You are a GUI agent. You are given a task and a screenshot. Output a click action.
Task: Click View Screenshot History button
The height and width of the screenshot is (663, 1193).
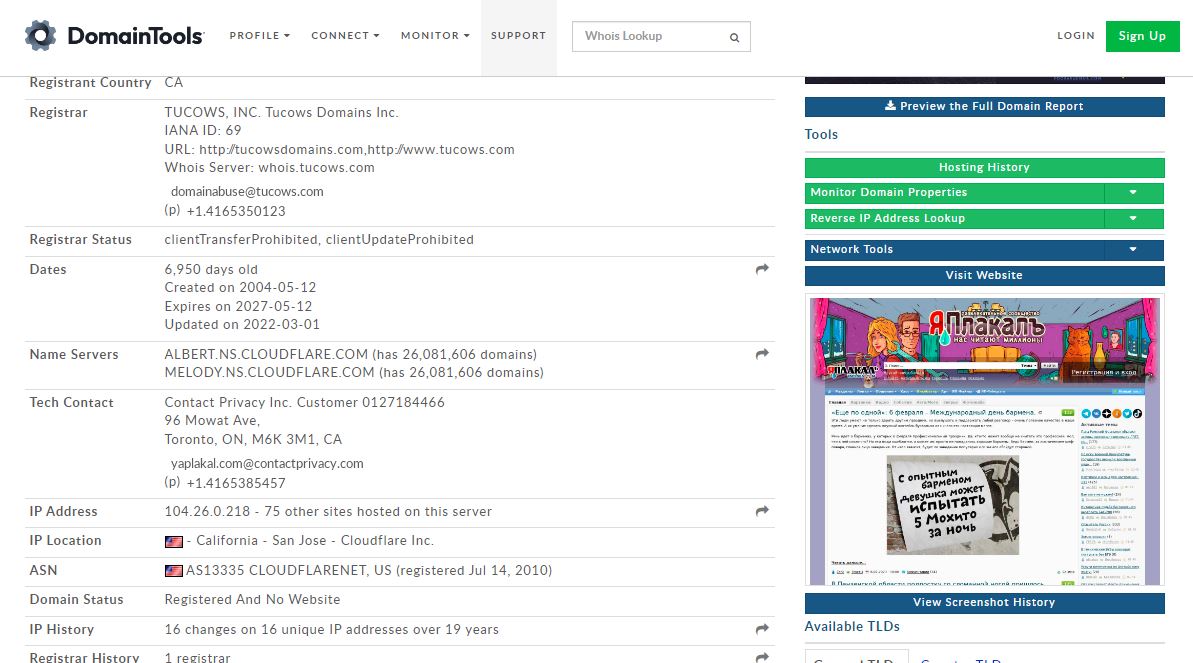click(x=985, y=603)
